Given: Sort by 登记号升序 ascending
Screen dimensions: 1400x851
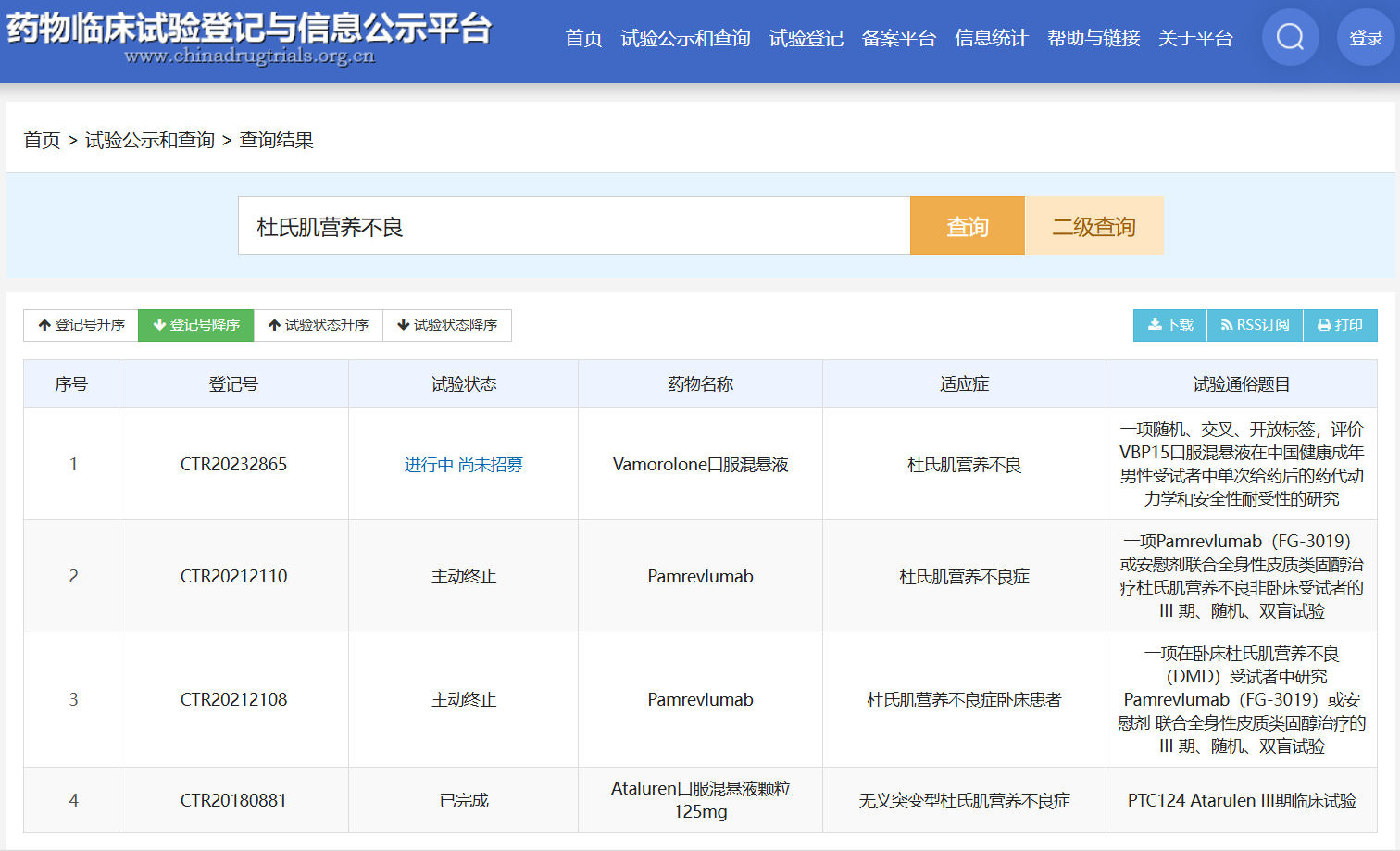Looking at the screenshot, I should point(81,325).
